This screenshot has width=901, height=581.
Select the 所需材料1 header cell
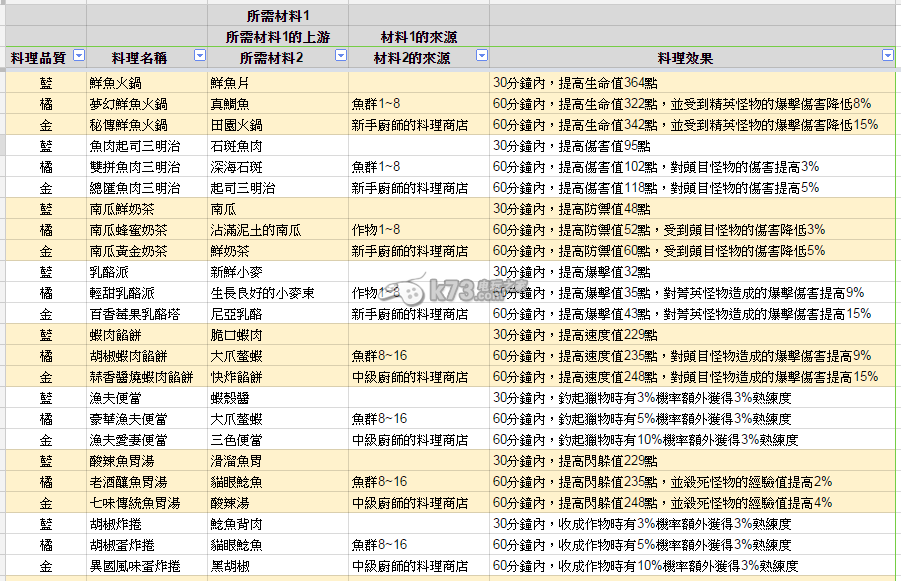277,15
